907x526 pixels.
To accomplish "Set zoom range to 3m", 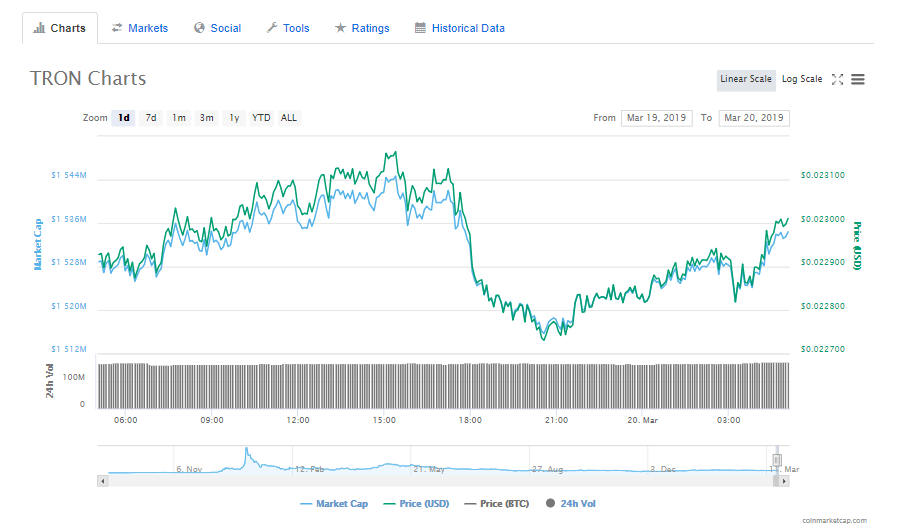I will 207,118.
